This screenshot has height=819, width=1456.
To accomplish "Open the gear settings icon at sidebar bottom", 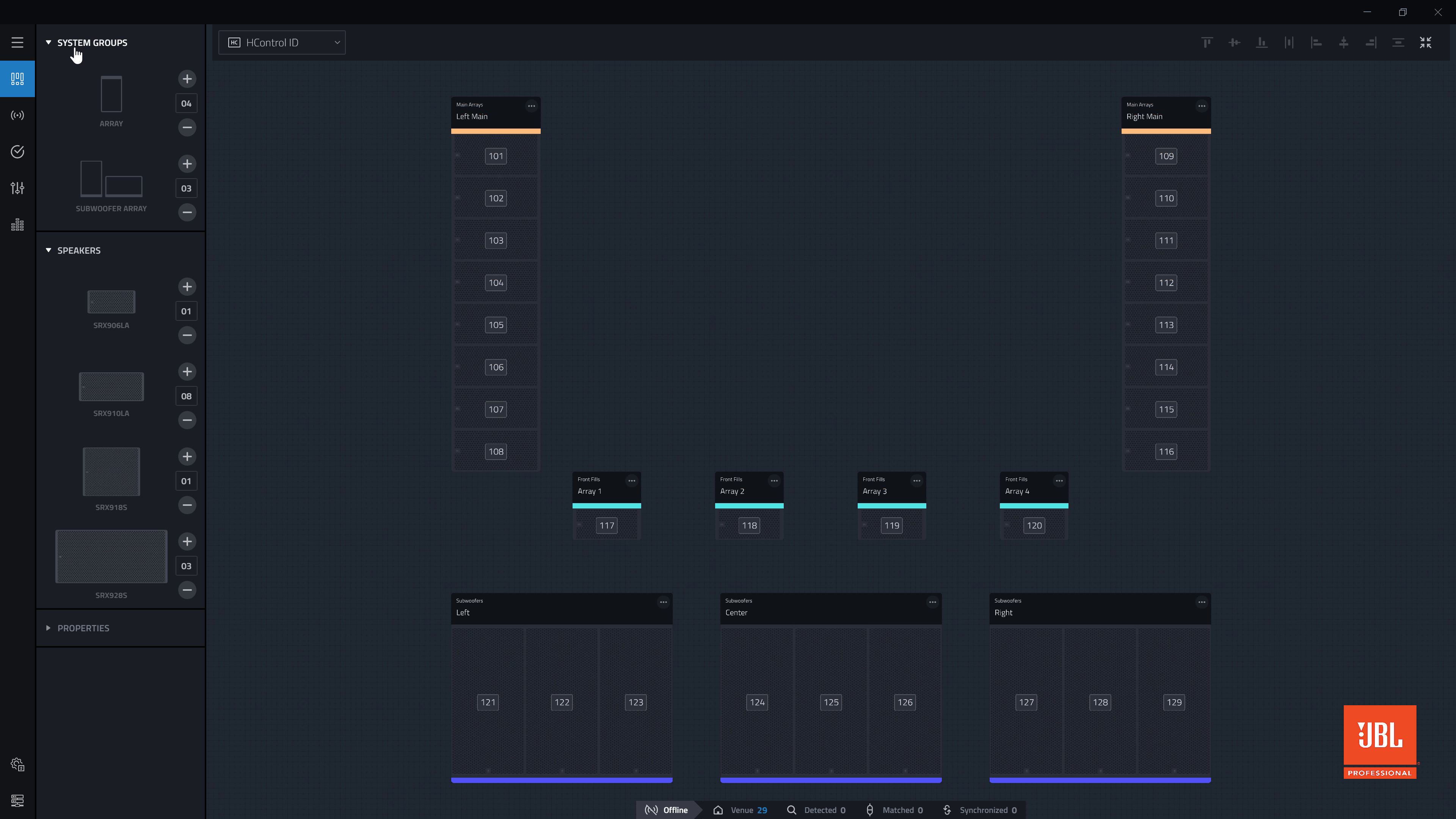I will pyautogui.click(x=17, y=765).
